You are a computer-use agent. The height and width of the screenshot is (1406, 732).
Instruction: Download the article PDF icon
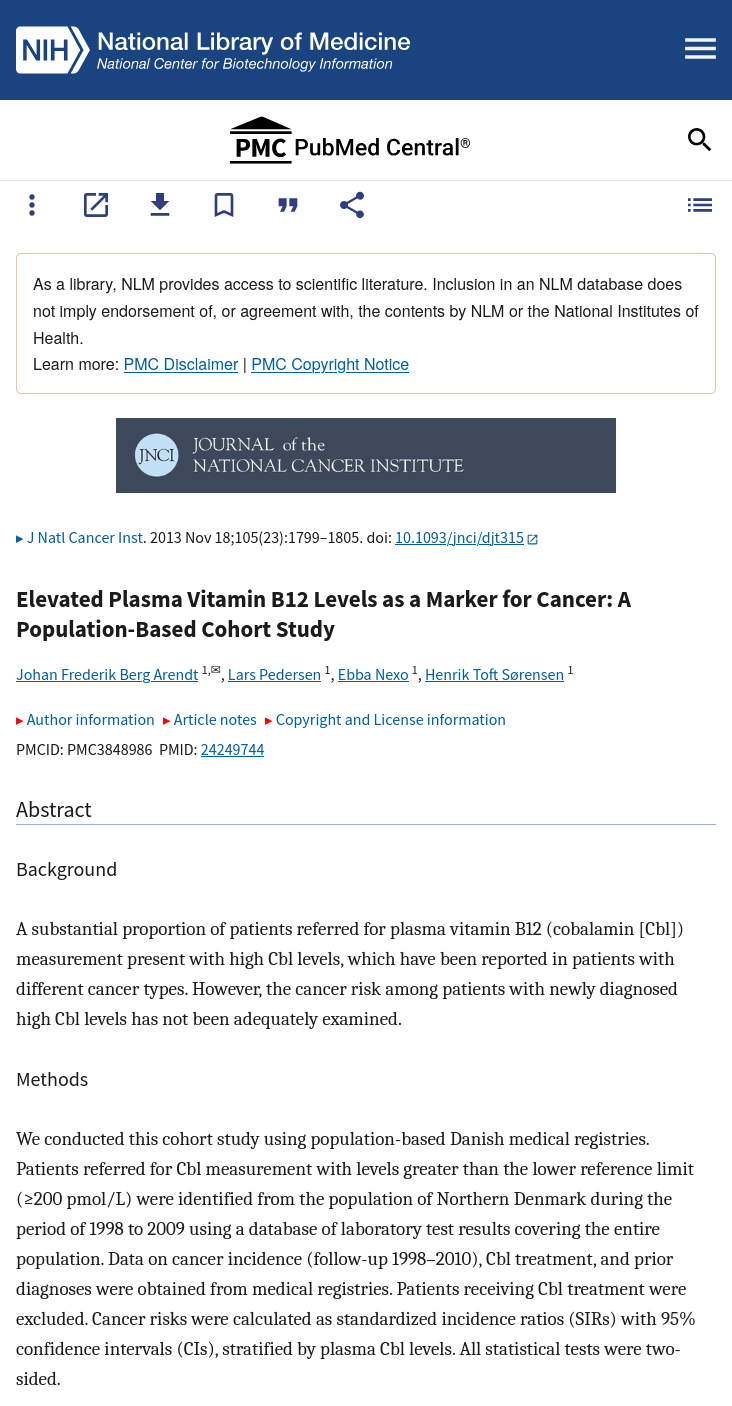point(160,205)
